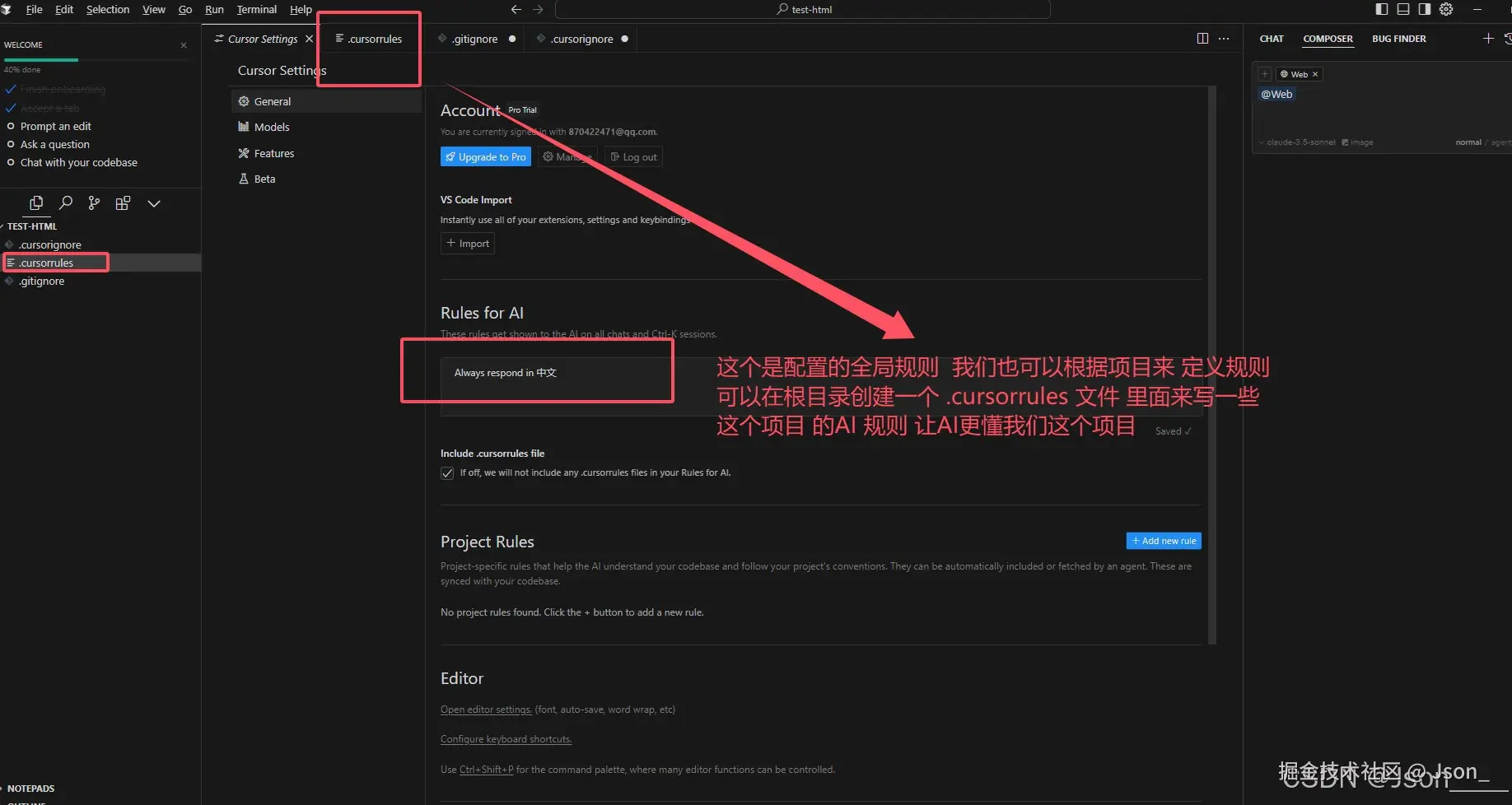Select .gitignore file in explorer

(100, 281)
